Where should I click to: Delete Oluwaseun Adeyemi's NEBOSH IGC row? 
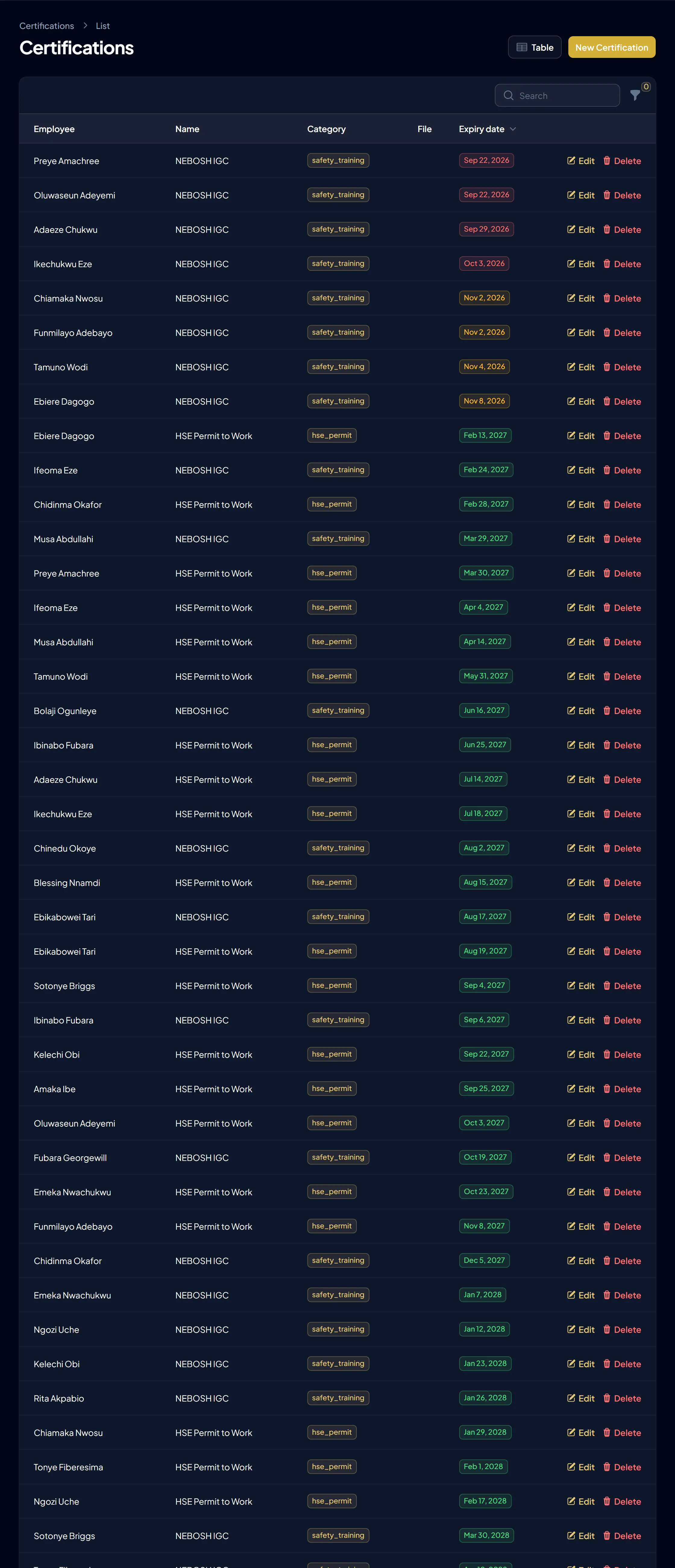point(621,195)
